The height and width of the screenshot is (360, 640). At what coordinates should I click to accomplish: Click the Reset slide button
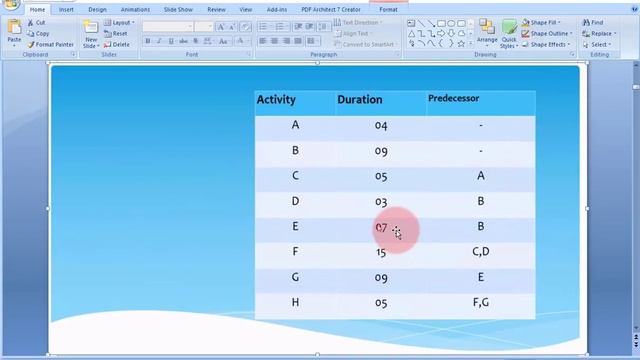click(x=116, y=34)
